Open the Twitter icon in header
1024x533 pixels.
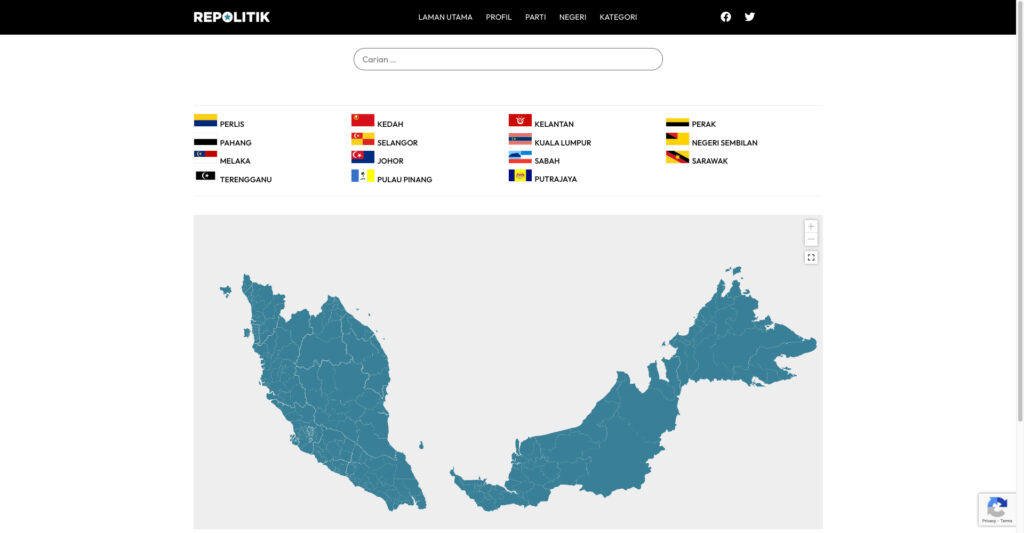click(x=750, y=17)
